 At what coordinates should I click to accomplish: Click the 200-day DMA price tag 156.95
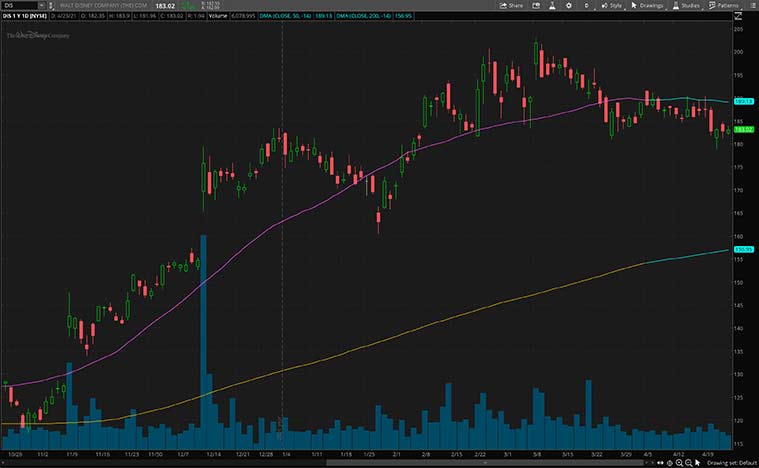743,250
